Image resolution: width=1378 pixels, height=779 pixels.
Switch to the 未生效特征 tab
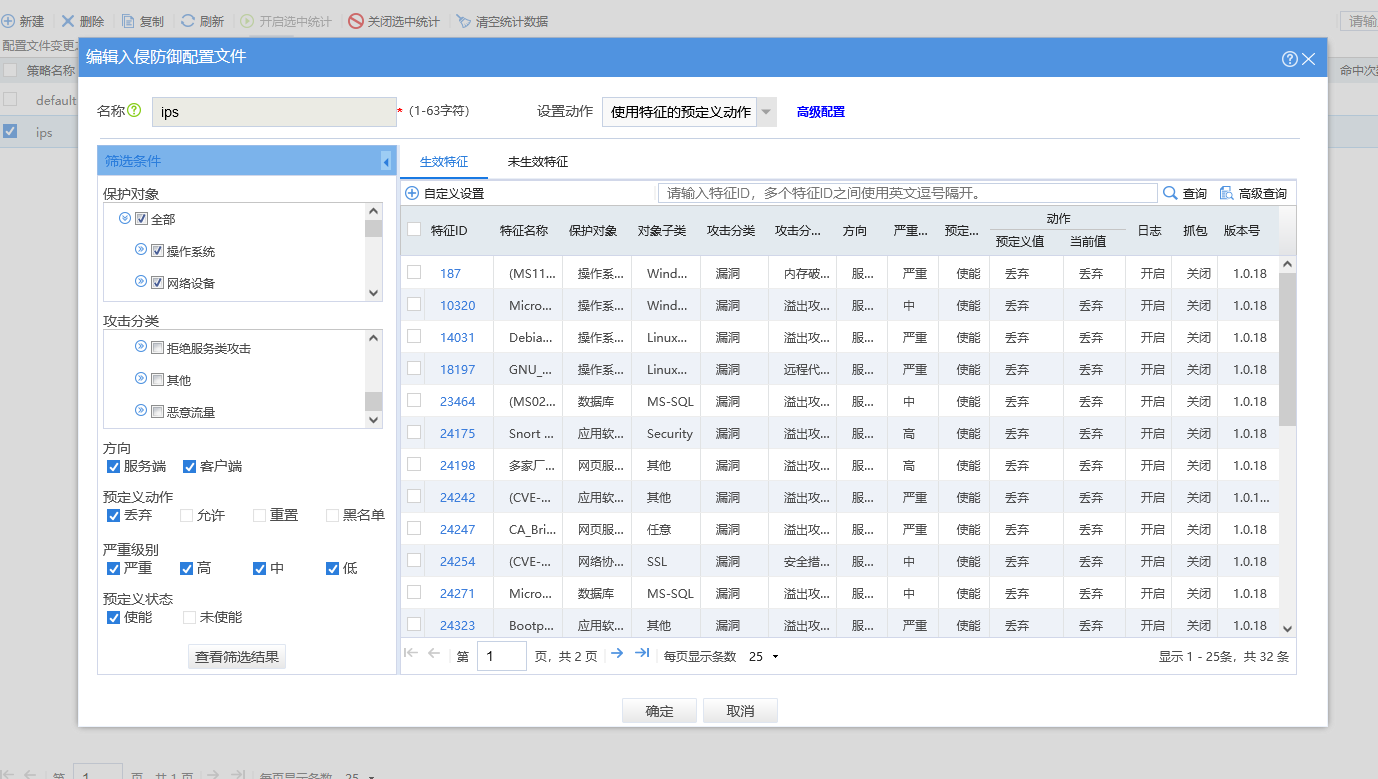point(537,161)
